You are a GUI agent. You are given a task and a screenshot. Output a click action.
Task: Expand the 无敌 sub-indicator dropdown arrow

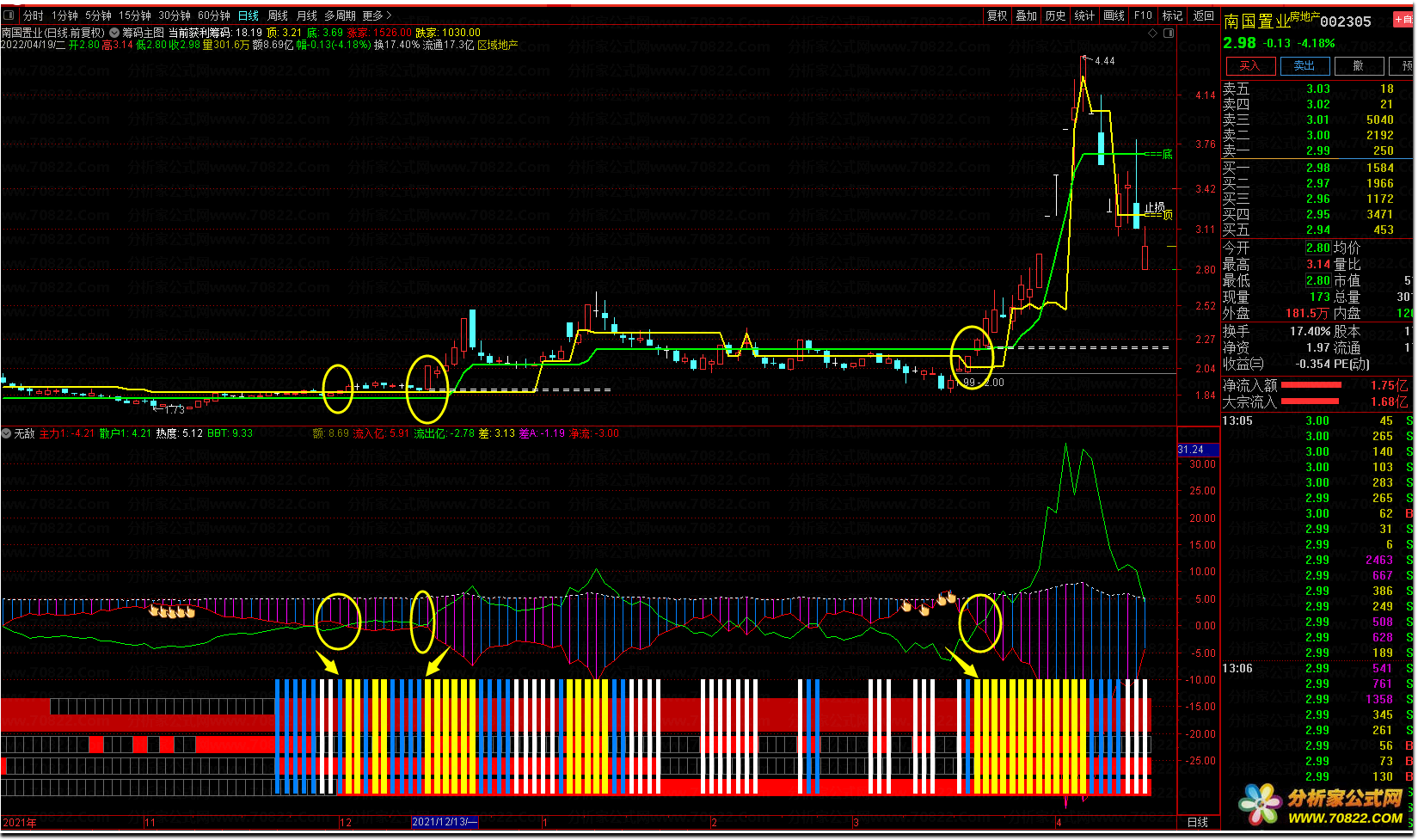point(7,433)
